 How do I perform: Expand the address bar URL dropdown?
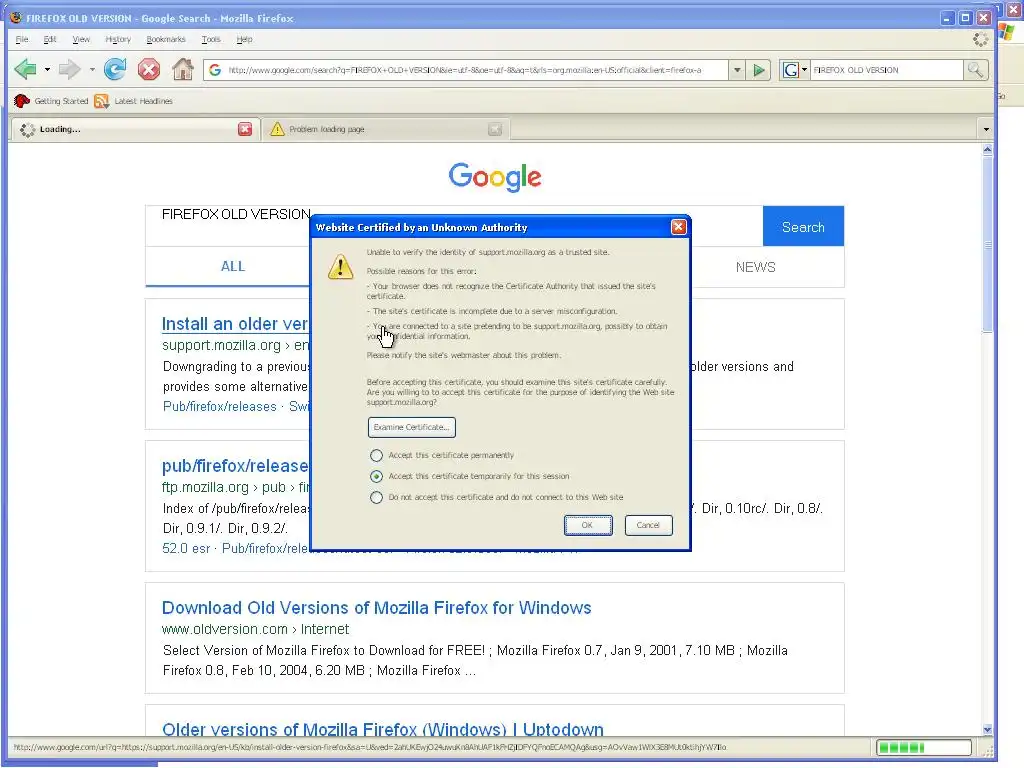[737, 70]
